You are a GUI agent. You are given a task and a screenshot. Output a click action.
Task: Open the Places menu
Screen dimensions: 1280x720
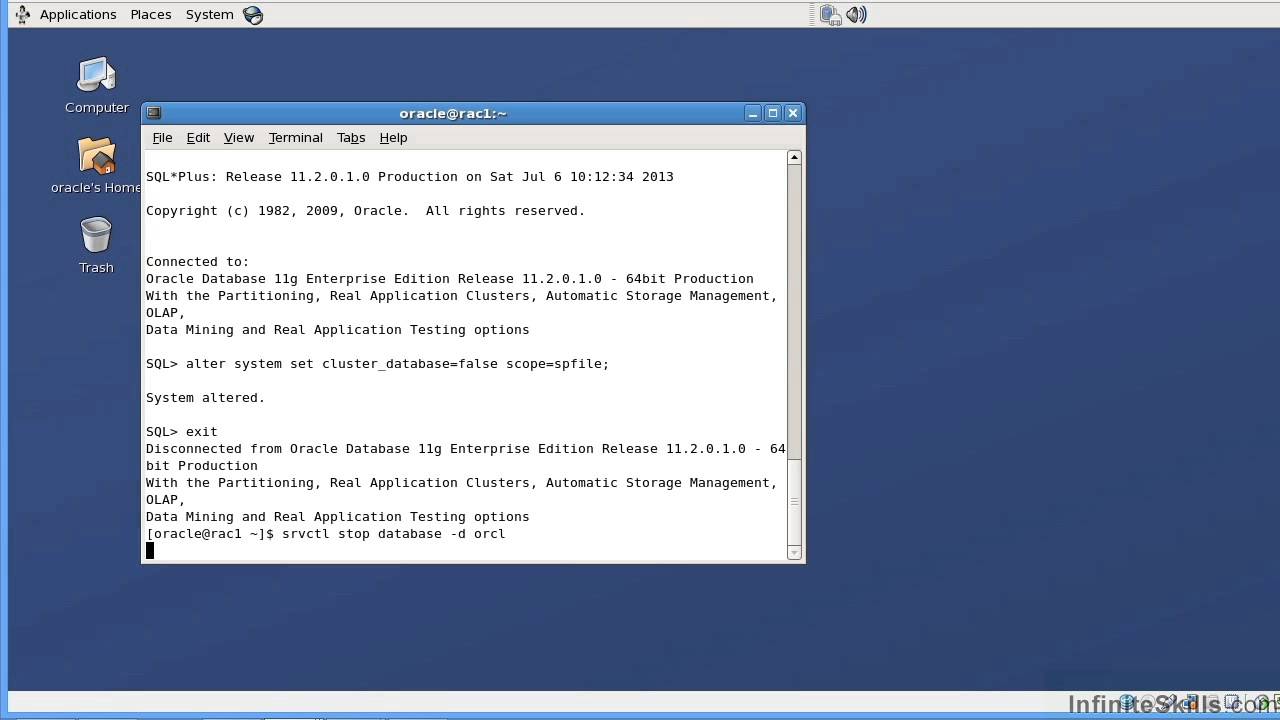coord(151,14)
